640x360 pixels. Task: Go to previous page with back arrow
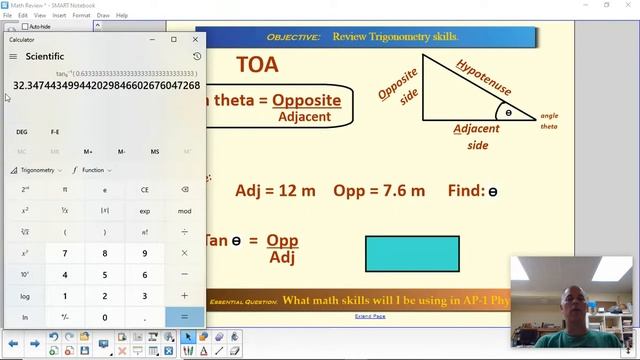pos(13,344)
